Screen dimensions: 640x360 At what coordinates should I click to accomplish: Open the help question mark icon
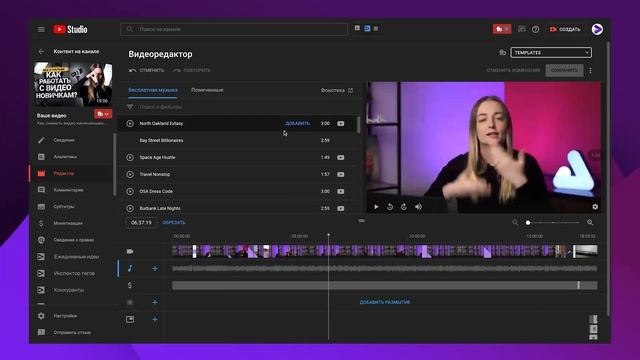536,29
